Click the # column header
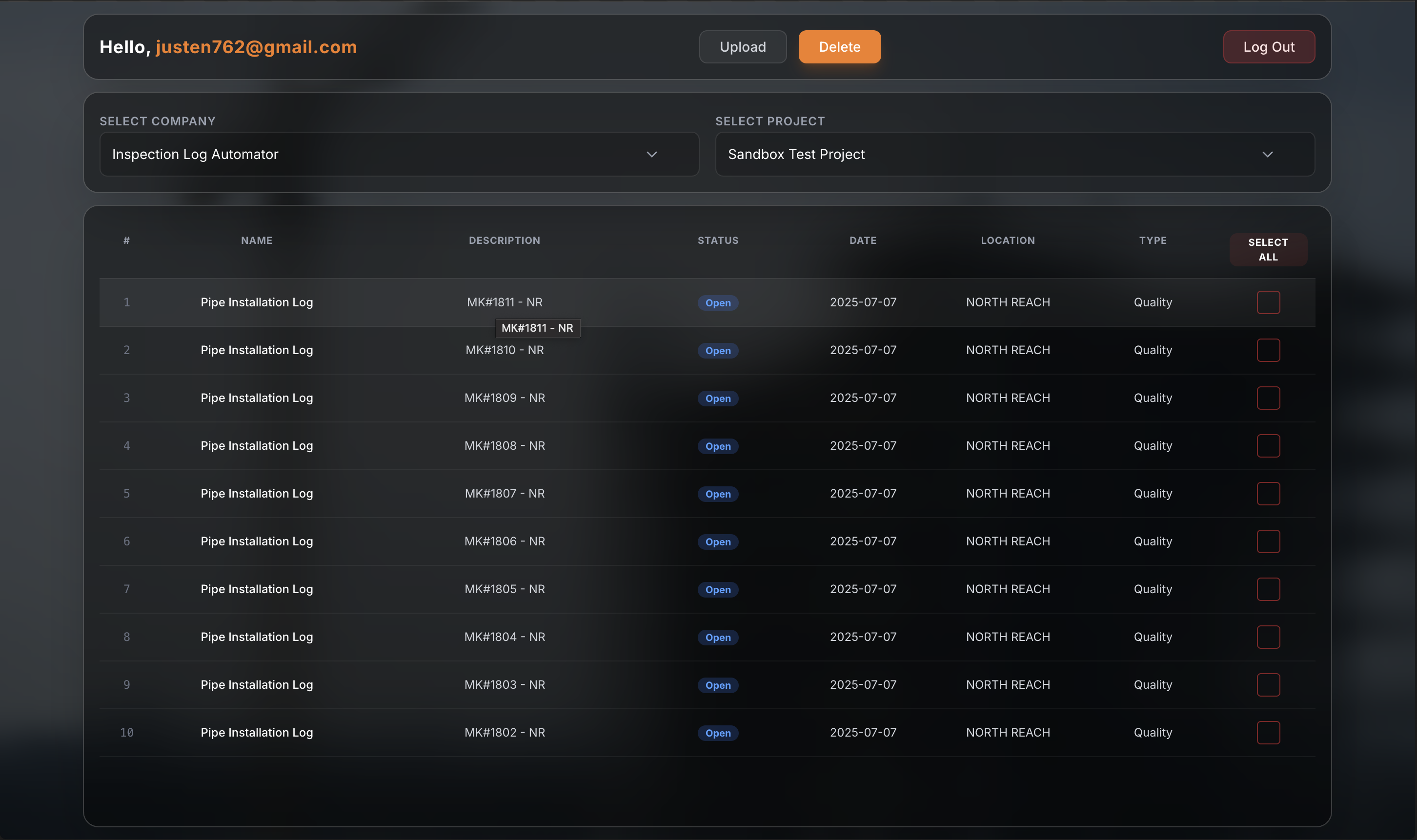The height and width of the screenshot is (840, 1417). (127, 240)
